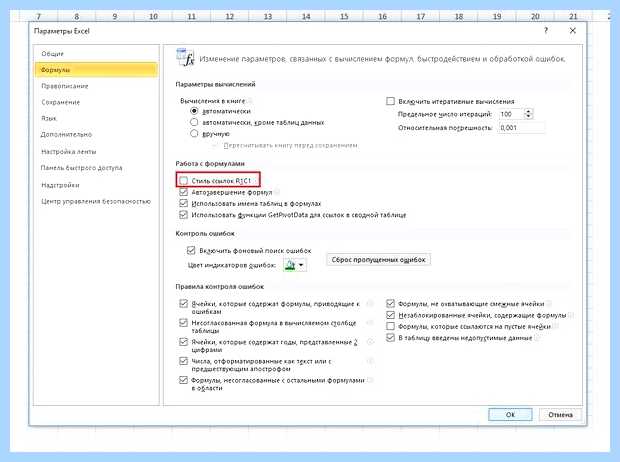
Task: Click info icon beside несогласованные с остальными формулами
Action: pyautogui.click(x=370, y=380)
